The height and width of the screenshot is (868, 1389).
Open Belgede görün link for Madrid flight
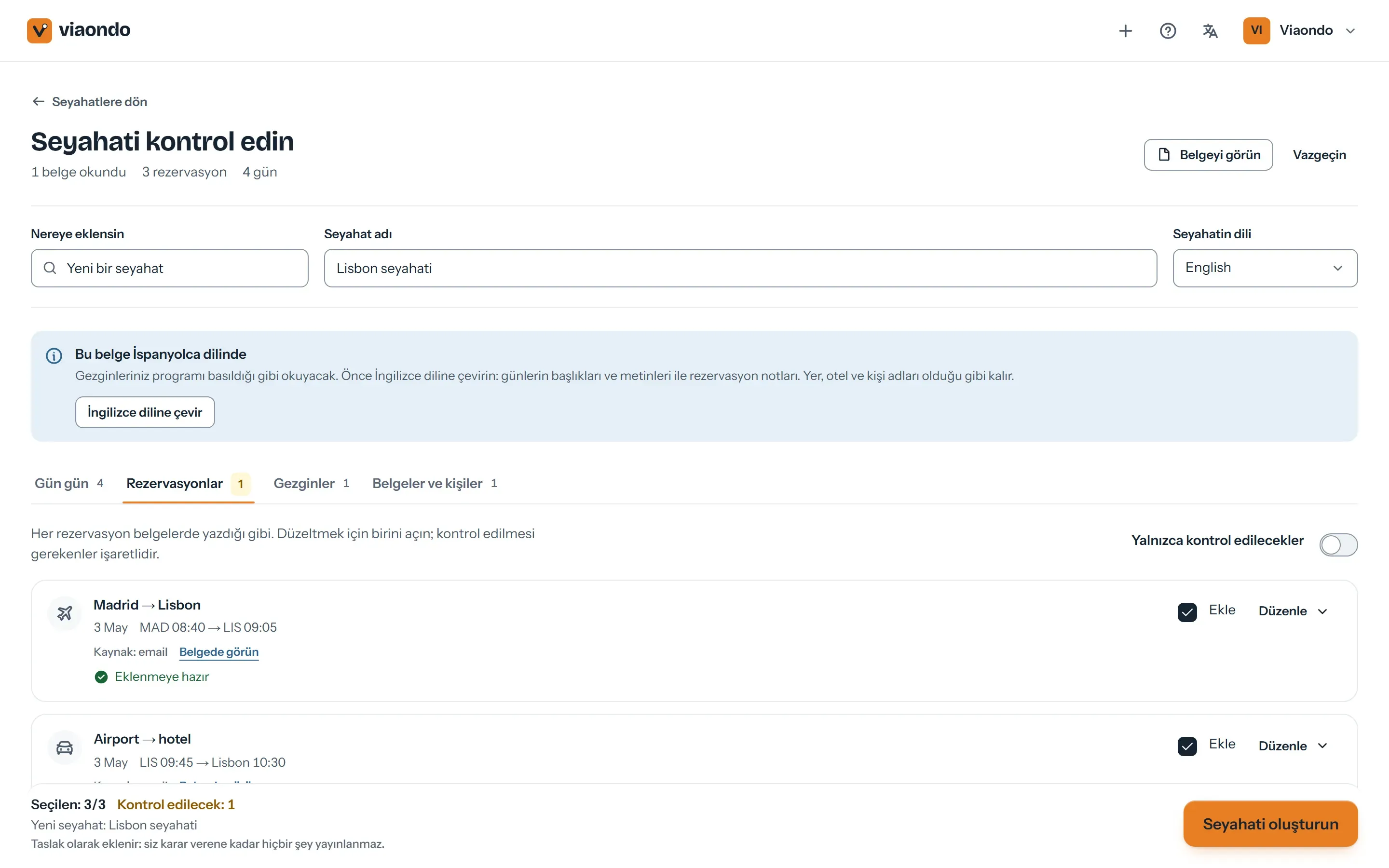coord(218,652)
